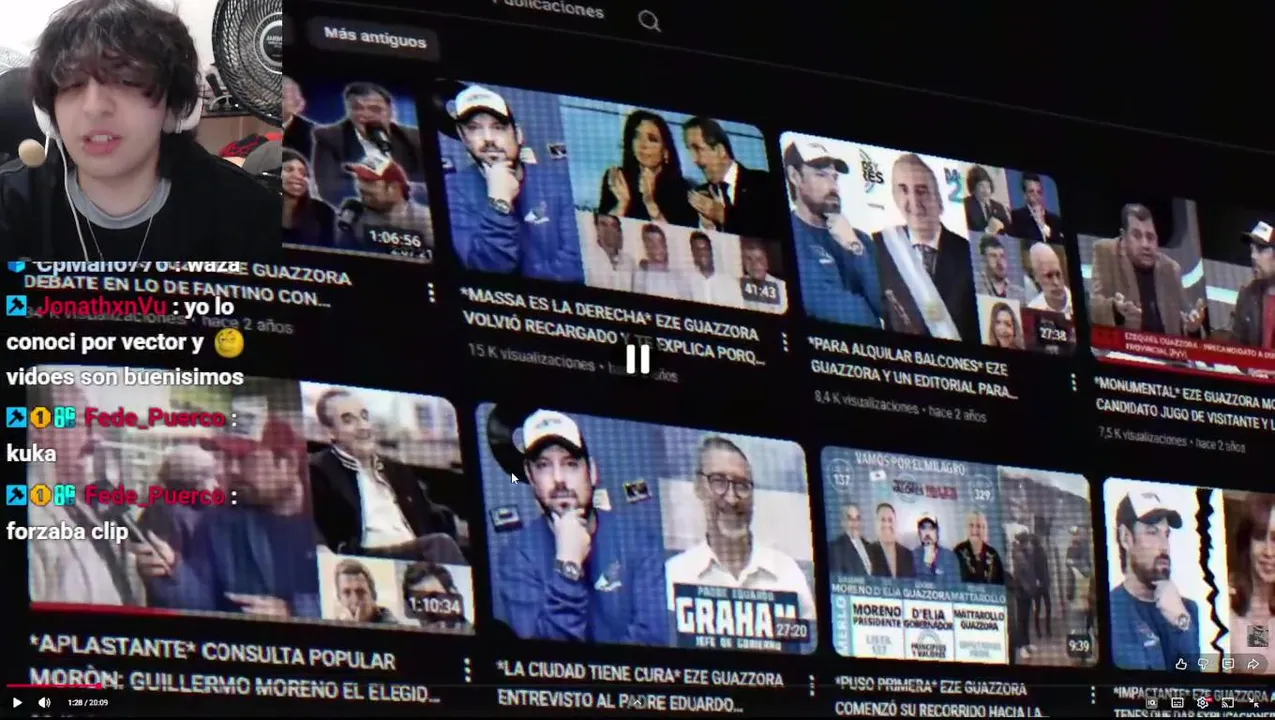The image size is (1275, 720).
Task: Click the '*LA CIUDAD TIENE CURA*' video title
Action: click(641, 685)
